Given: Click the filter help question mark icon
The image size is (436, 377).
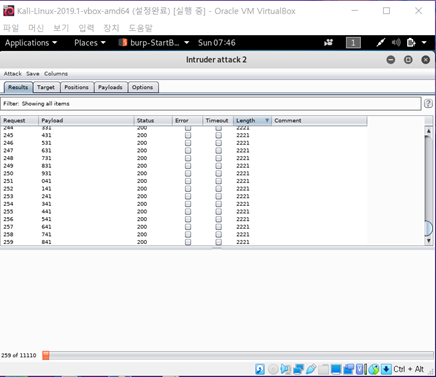Looking at the screenshot, I should coord(428,104).
